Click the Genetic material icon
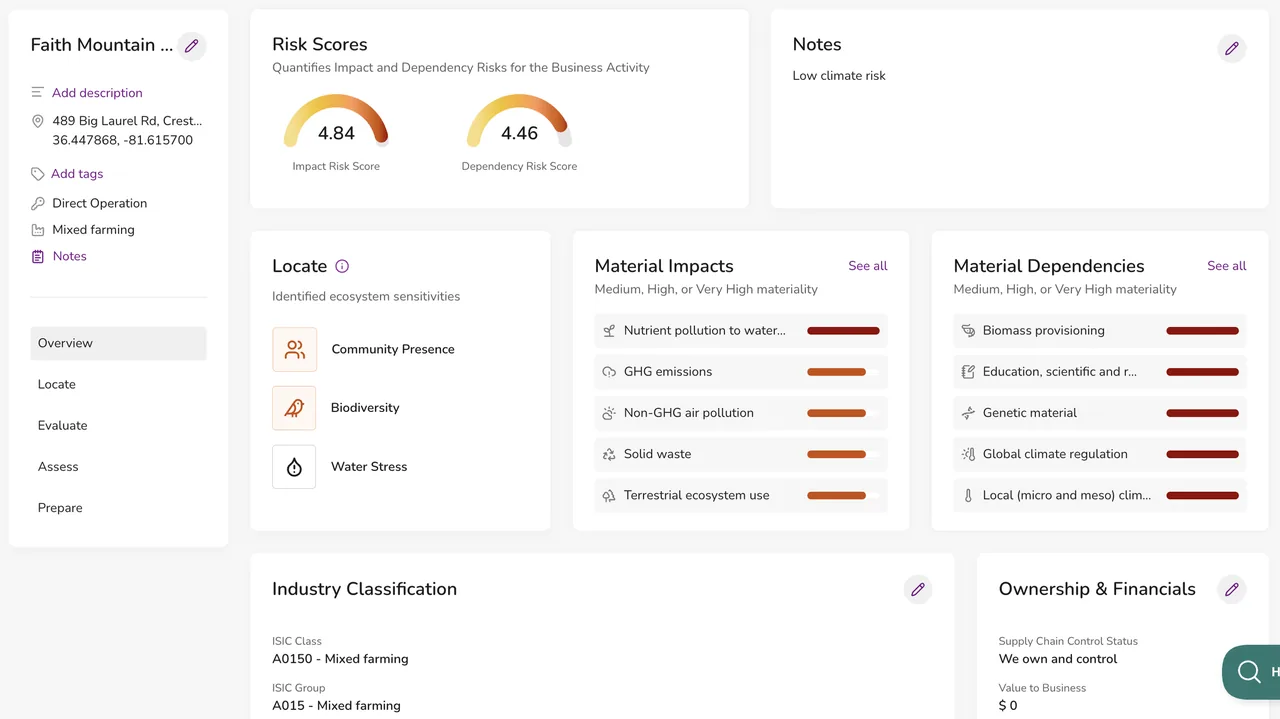 (968, 413)
